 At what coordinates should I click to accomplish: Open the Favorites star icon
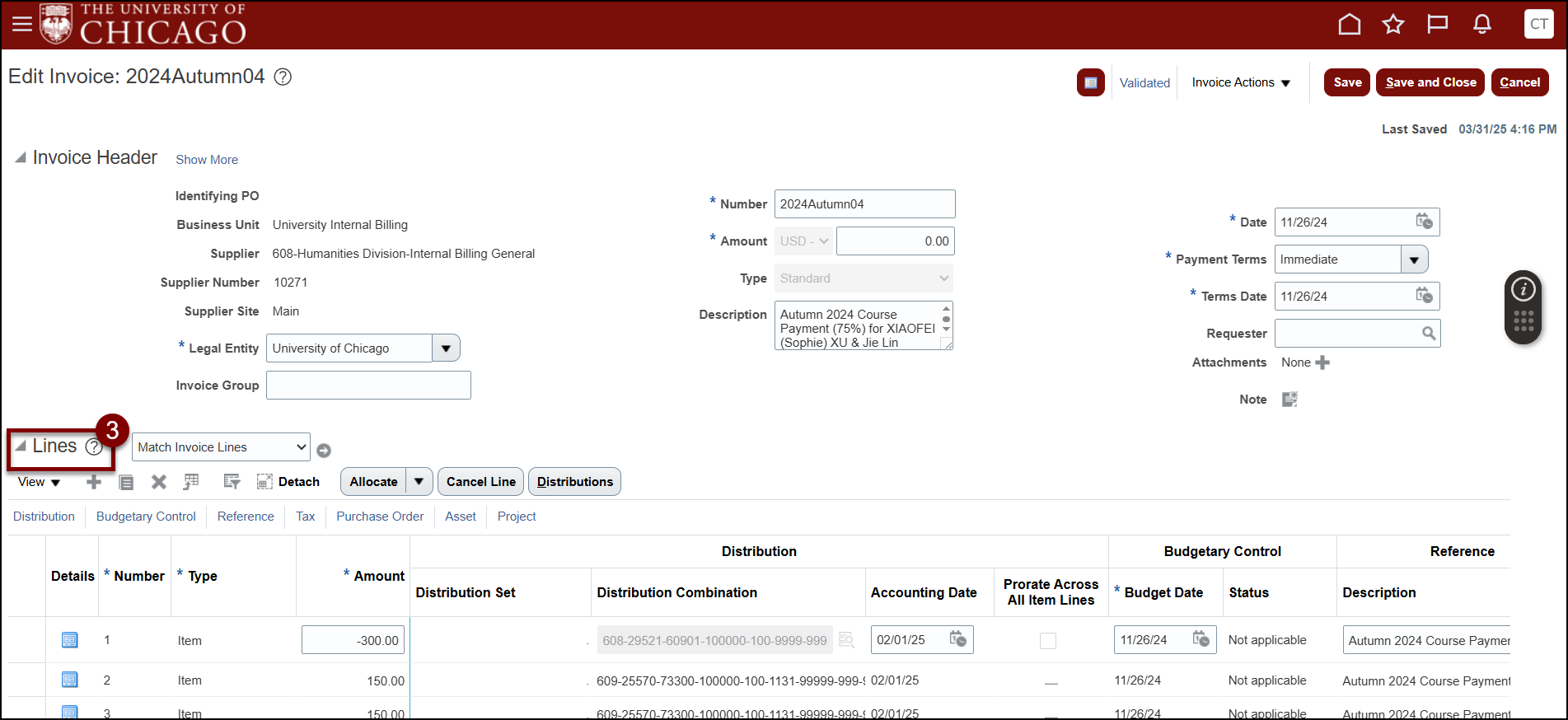[x=1393, y=25]
